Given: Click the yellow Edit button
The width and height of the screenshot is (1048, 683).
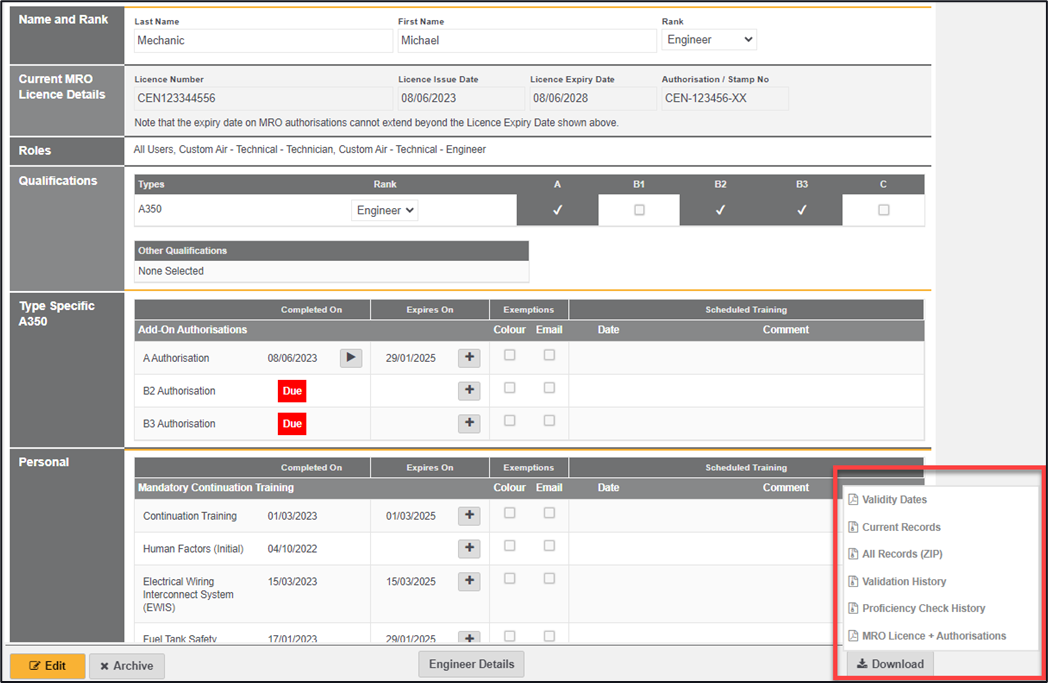Looking at the screenshot, I should pos(47,666).
